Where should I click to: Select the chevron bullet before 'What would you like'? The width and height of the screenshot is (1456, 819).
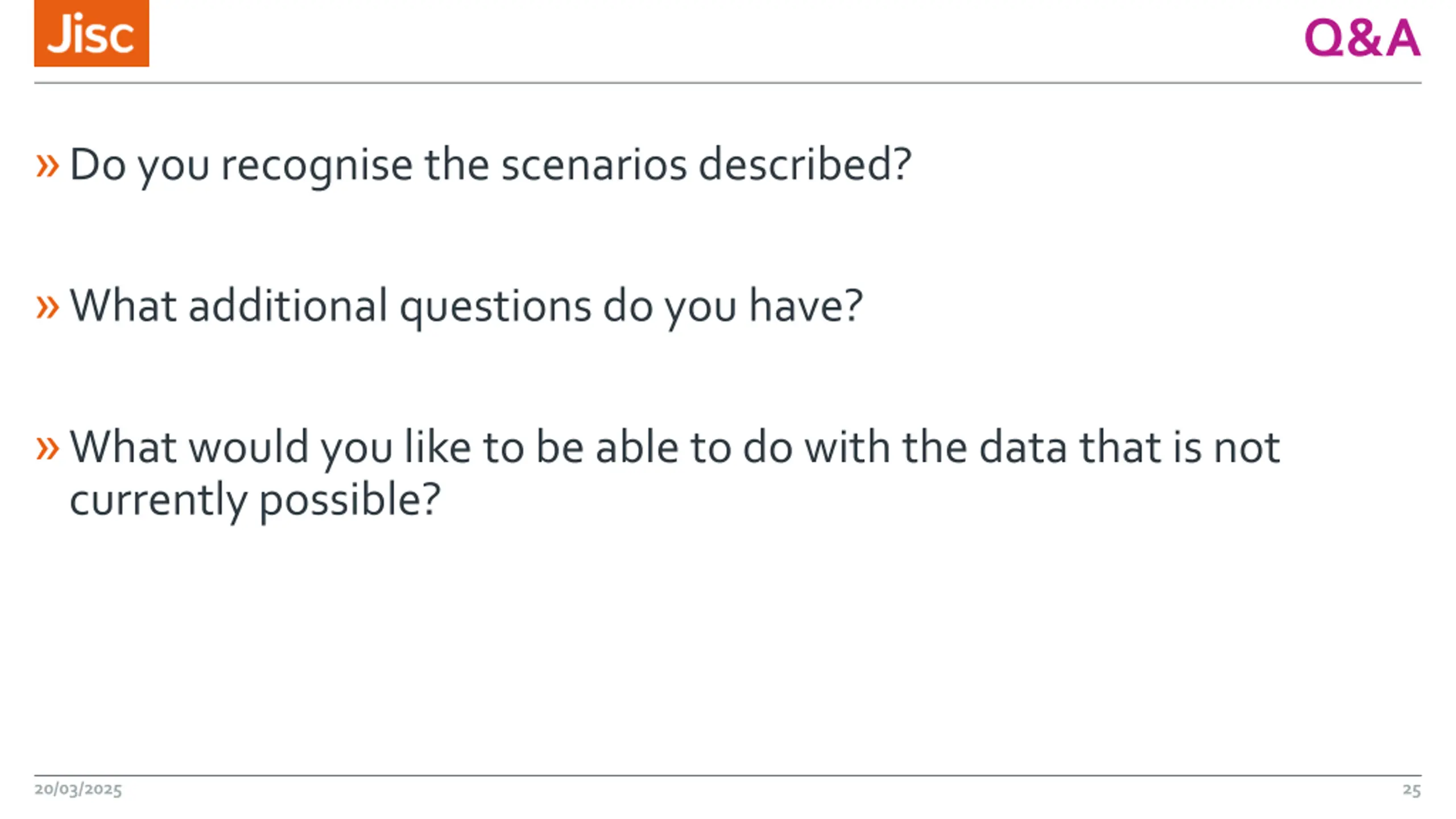click(47, 449)
